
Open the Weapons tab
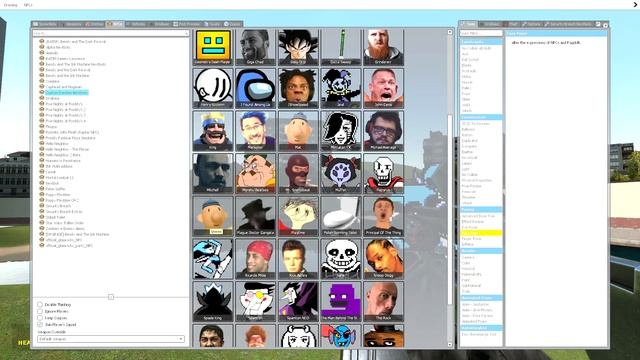point(71,24)
